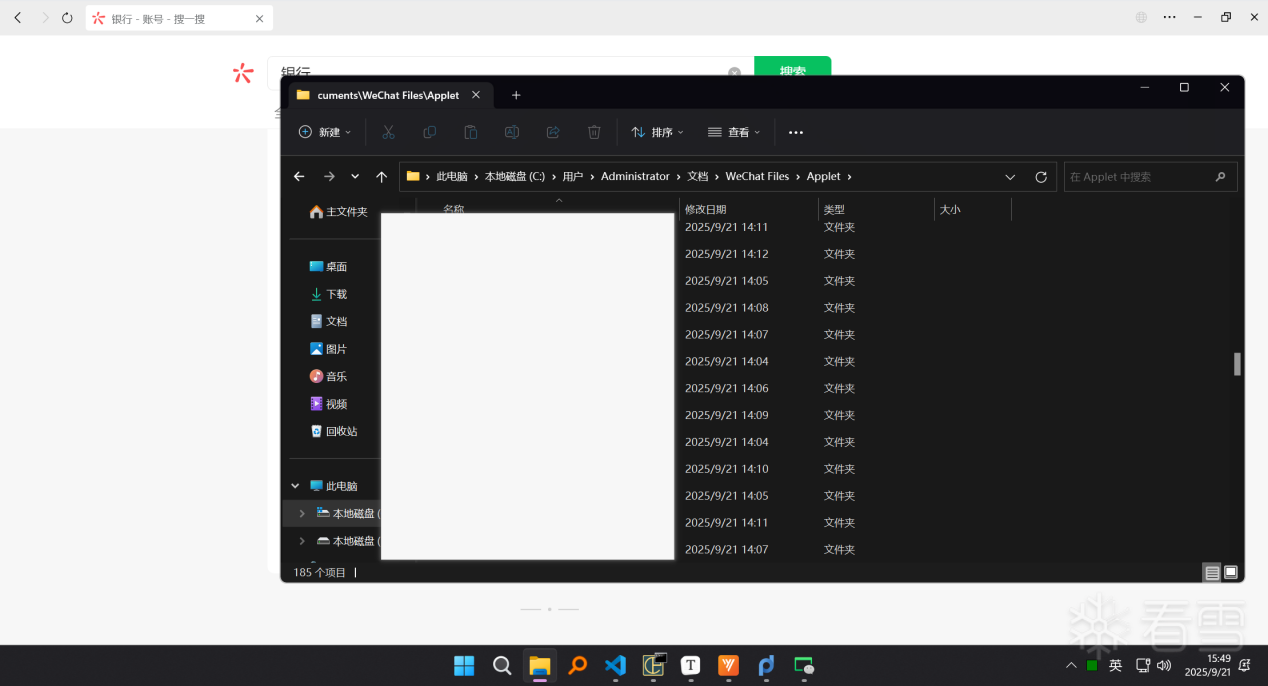
Task: Close the 银行 - 账号 - 搜一搜 browser tab
Action: [259, 18]
